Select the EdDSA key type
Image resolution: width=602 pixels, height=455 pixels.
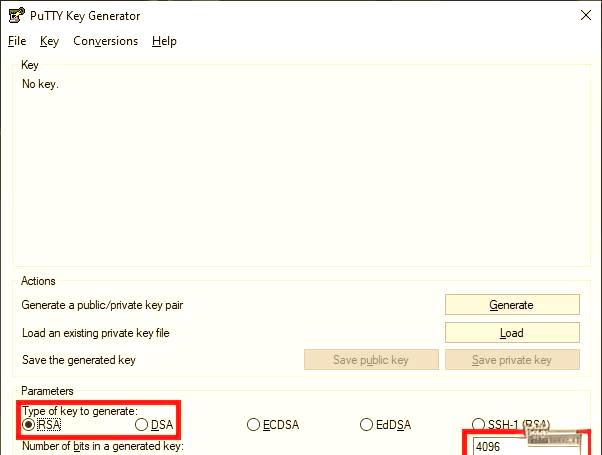tap(385, 425)
